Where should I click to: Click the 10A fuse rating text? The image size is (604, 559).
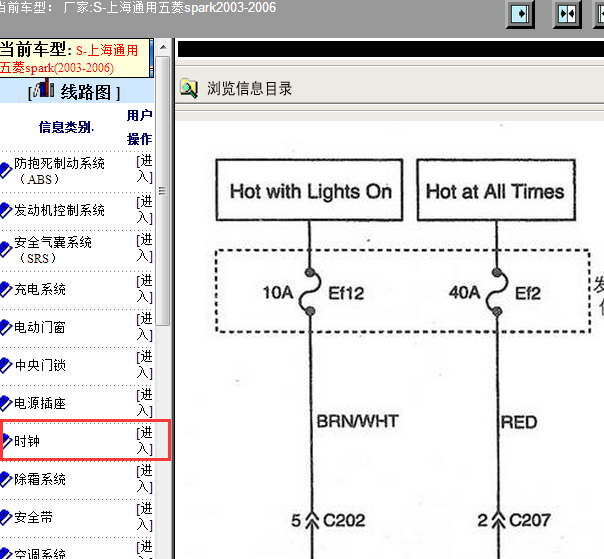[x=278, y=292]
